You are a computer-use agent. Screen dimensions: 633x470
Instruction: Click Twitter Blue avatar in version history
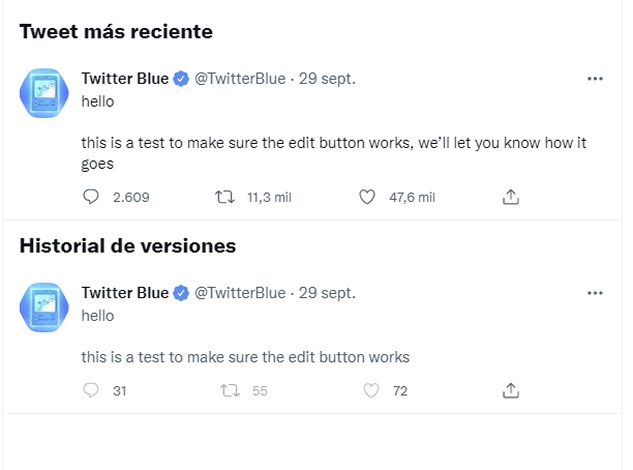[x=44, y=309]
